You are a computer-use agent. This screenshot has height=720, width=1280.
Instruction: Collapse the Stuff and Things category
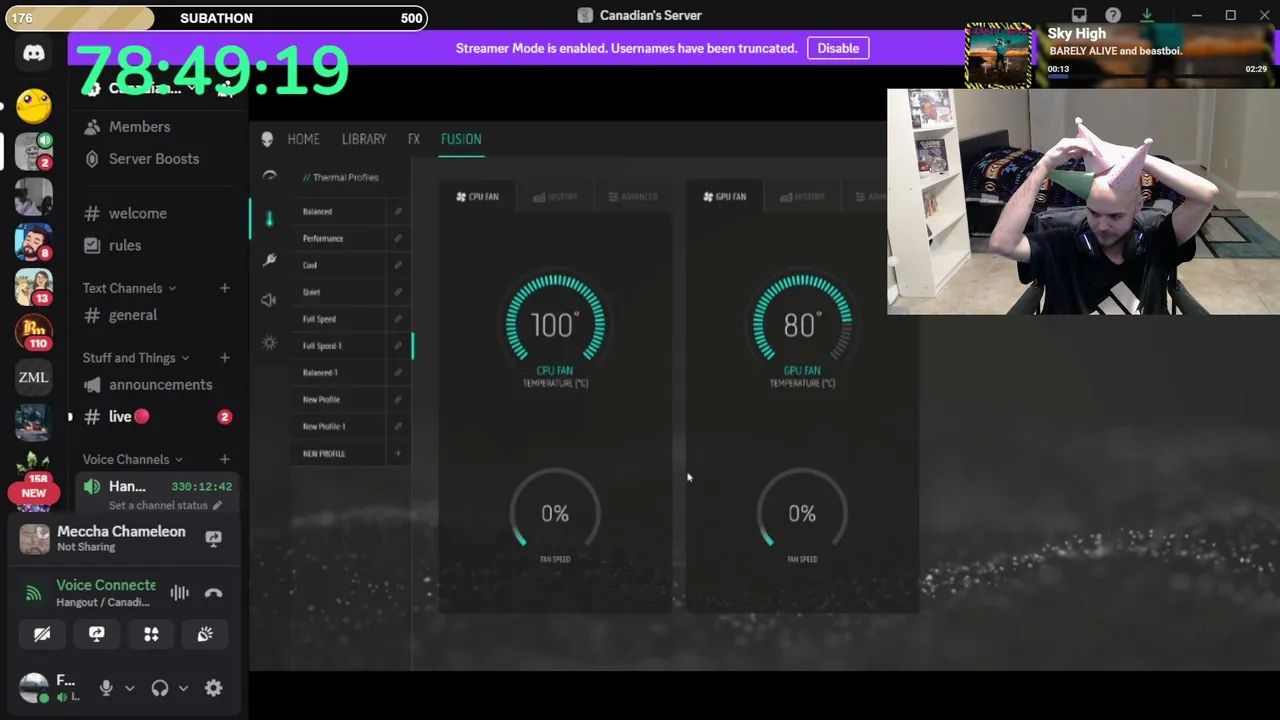click(x=136, y=358)
